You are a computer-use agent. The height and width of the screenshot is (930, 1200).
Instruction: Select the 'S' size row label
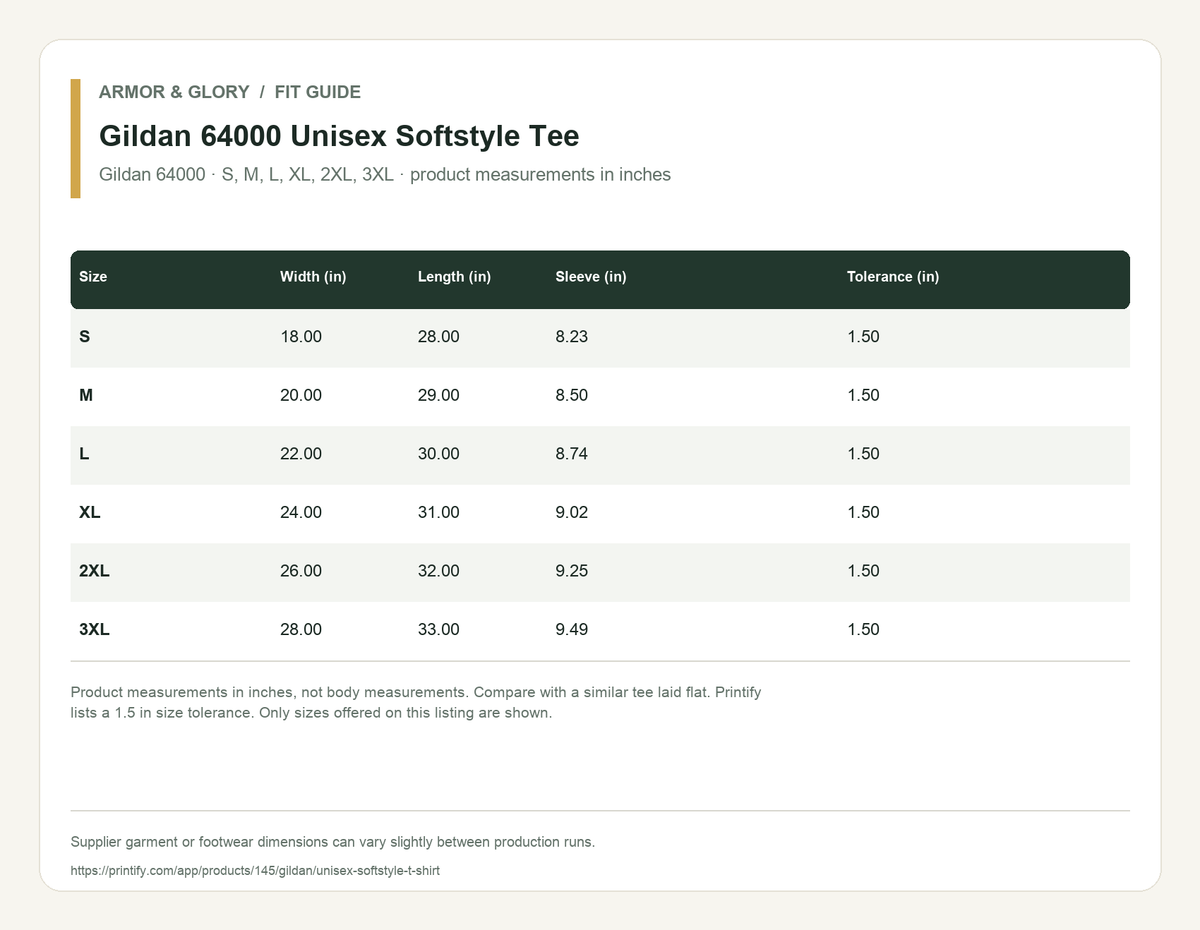coord(84,337)
